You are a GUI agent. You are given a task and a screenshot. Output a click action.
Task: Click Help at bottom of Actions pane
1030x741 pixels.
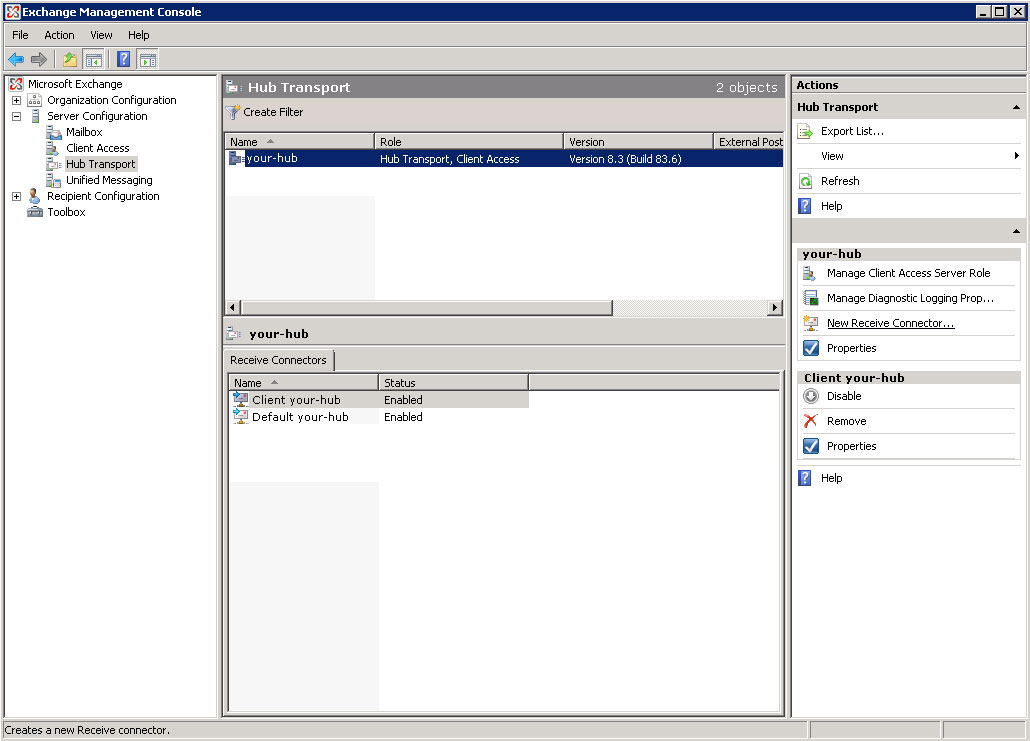click(831, 478)
